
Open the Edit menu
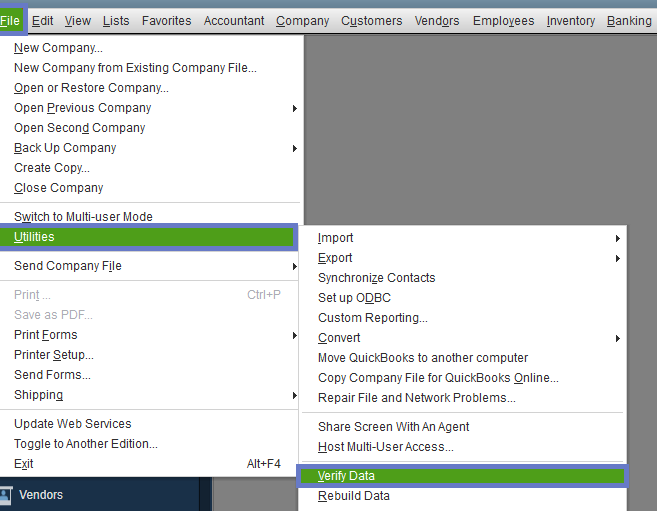tap(42, 21)
